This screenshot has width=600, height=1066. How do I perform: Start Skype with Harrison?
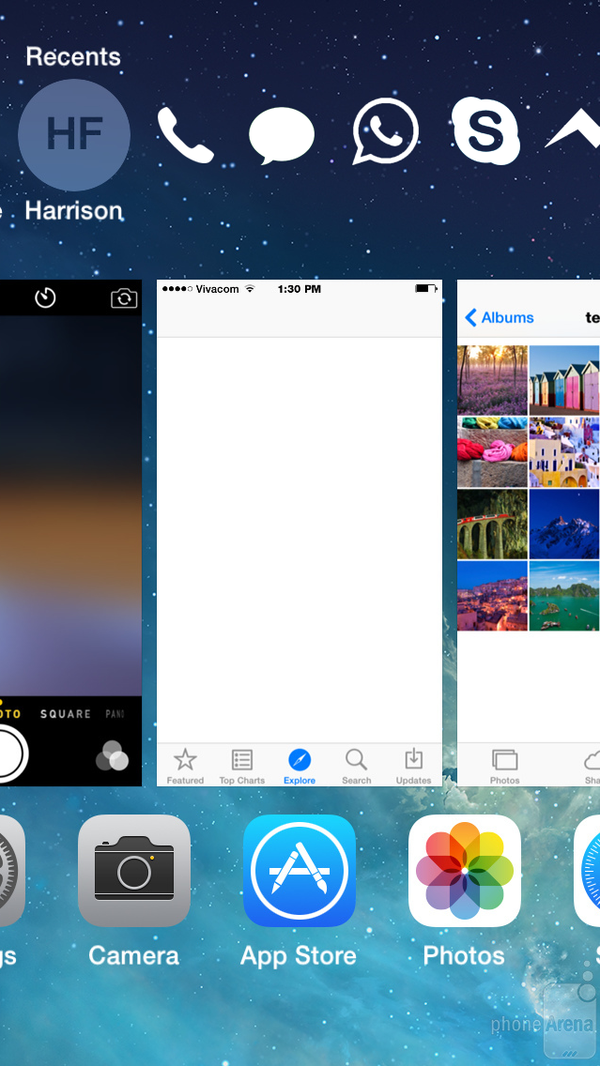[x=486, y=131]
